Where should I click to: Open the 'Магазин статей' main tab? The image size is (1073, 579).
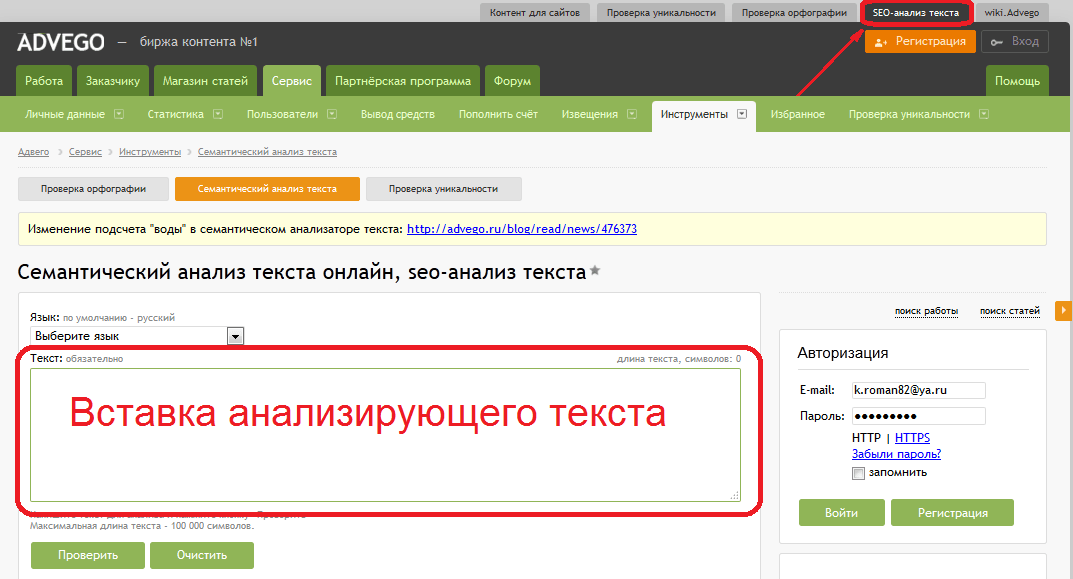pos(205,81)
